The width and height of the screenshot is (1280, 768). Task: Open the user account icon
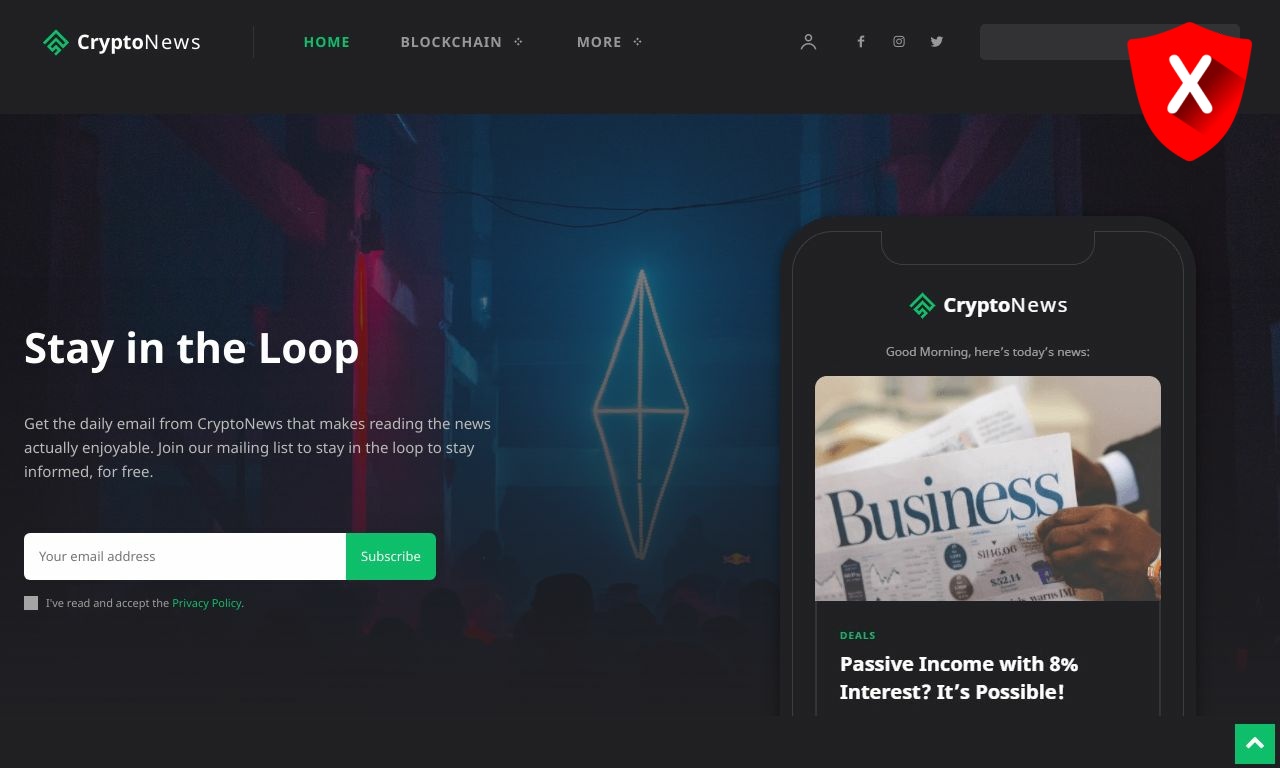(x=808, y=42)
